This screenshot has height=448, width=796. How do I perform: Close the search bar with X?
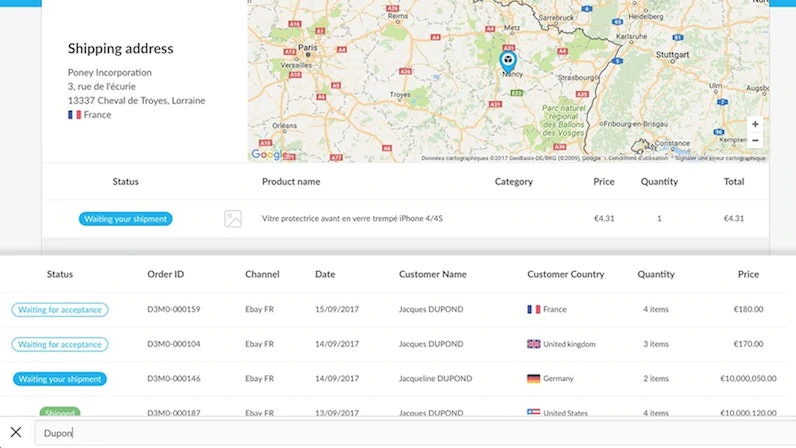16,432
